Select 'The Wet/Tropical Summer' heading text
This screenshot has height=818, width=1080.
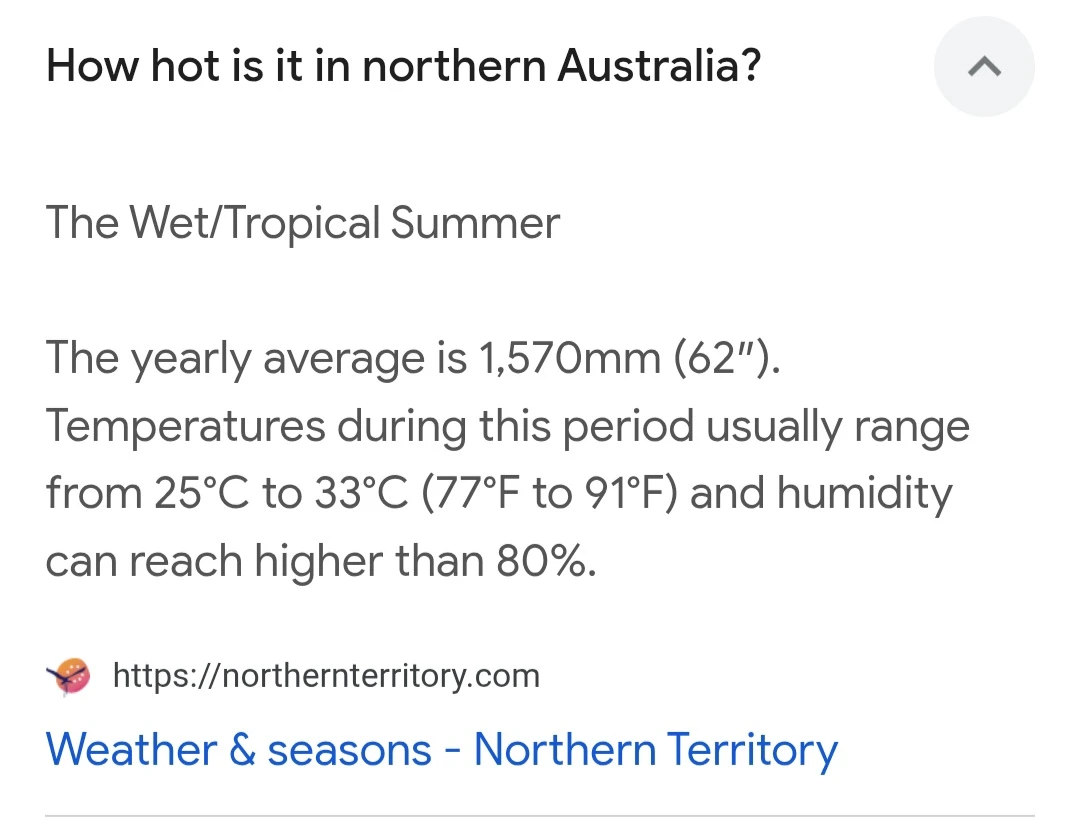pos(302,223)
